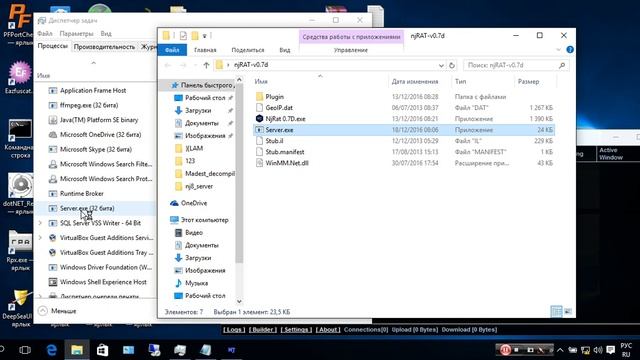Select GeoIP.dat file
The image size is (640, 360).
(279, 108)
